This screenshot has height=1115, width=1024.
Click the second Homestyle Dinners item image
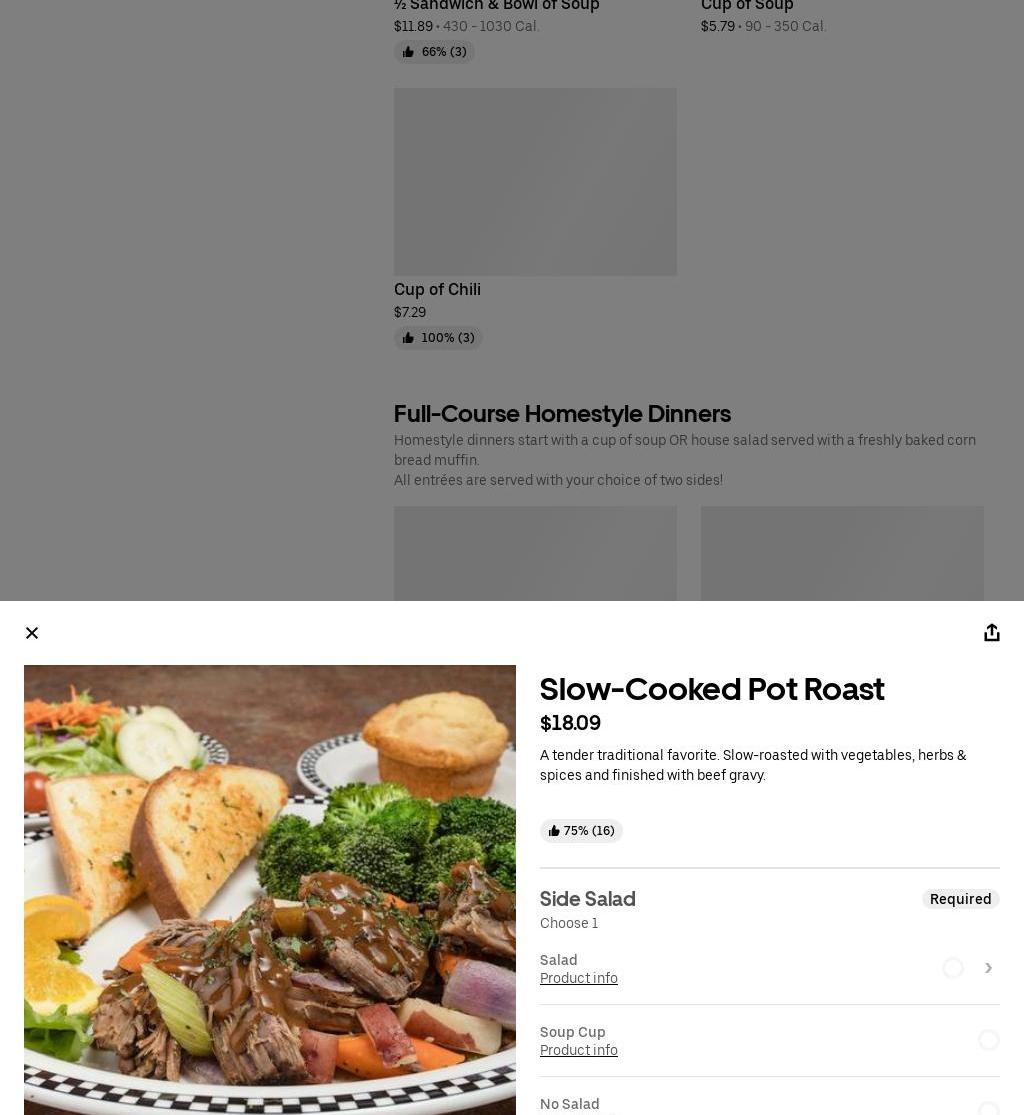[842, 553]
